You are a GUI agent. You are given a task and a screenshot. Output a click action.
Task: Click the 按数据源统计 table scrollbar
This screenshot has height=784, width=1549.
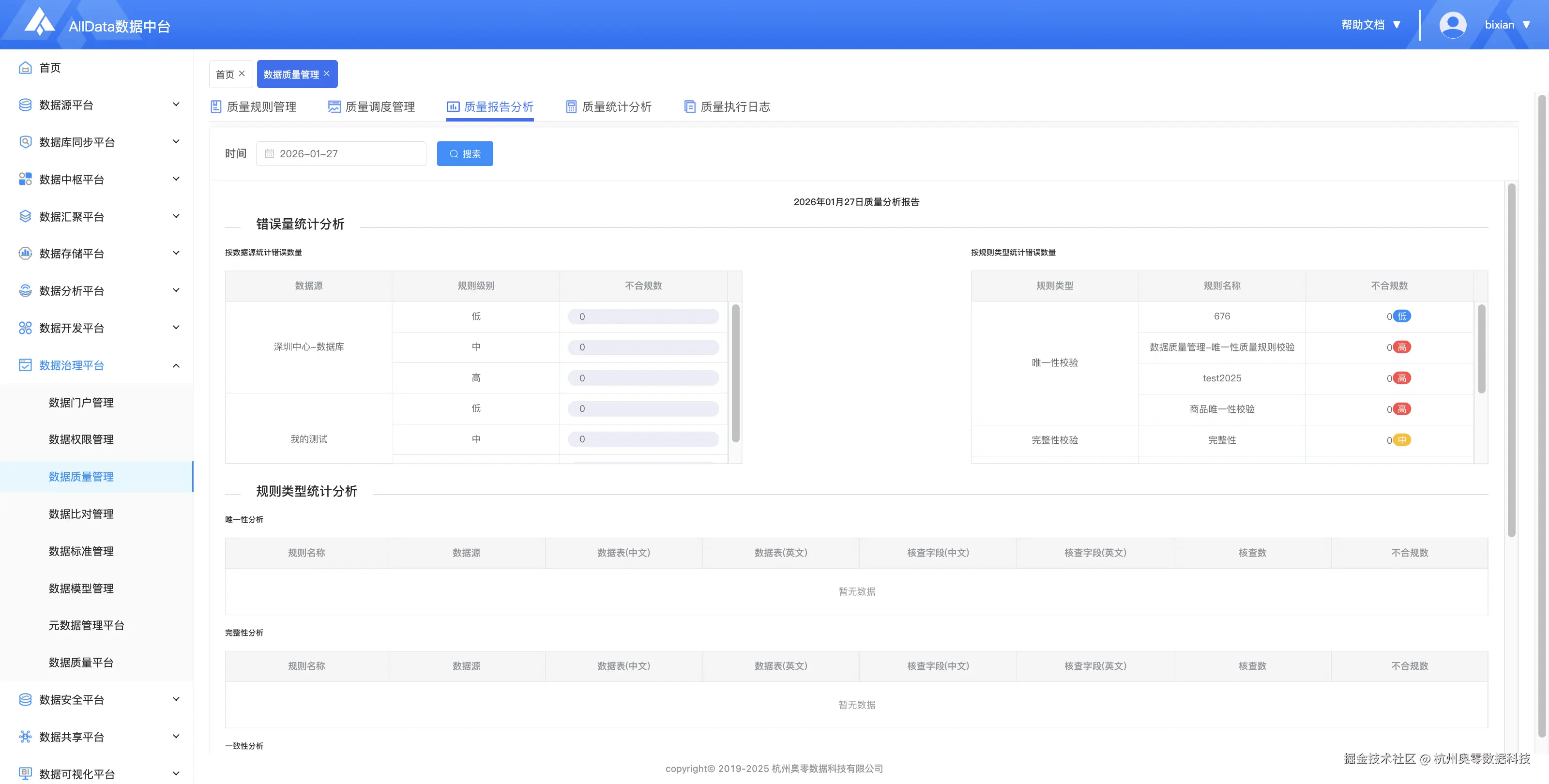(x=735, y=373)
